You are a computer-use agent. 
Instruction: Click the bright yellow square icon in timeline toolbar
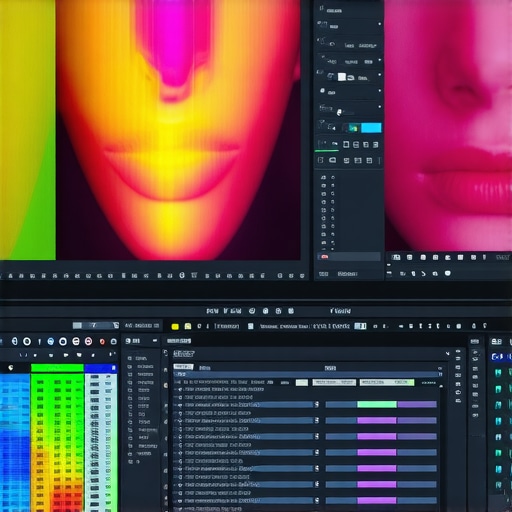[x=175, y=326]
